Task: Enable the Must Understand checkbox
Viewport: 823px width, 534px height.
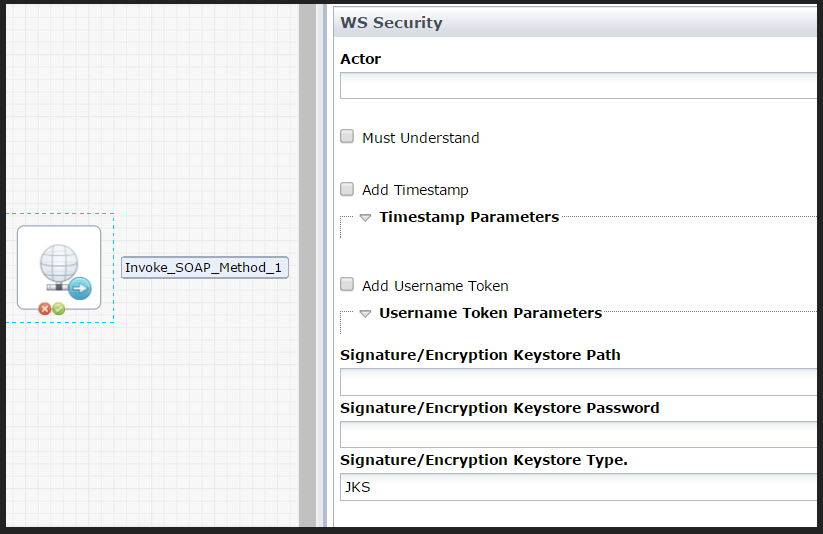Action: point(347,137)
